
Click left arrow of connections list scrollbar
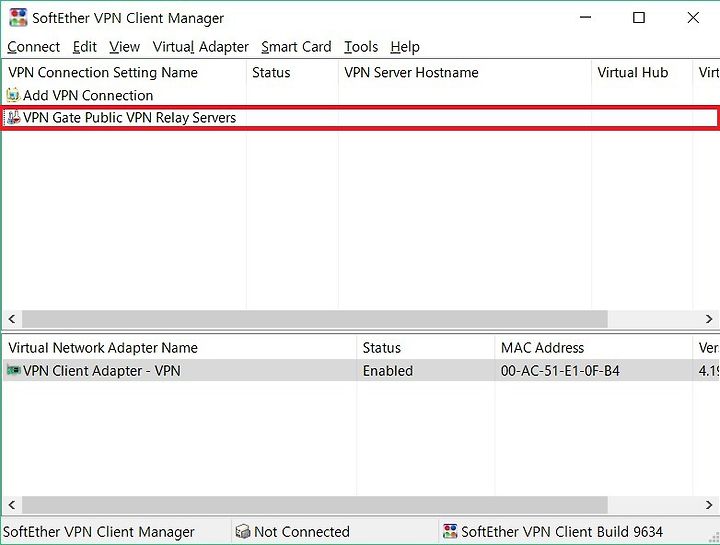12,319
